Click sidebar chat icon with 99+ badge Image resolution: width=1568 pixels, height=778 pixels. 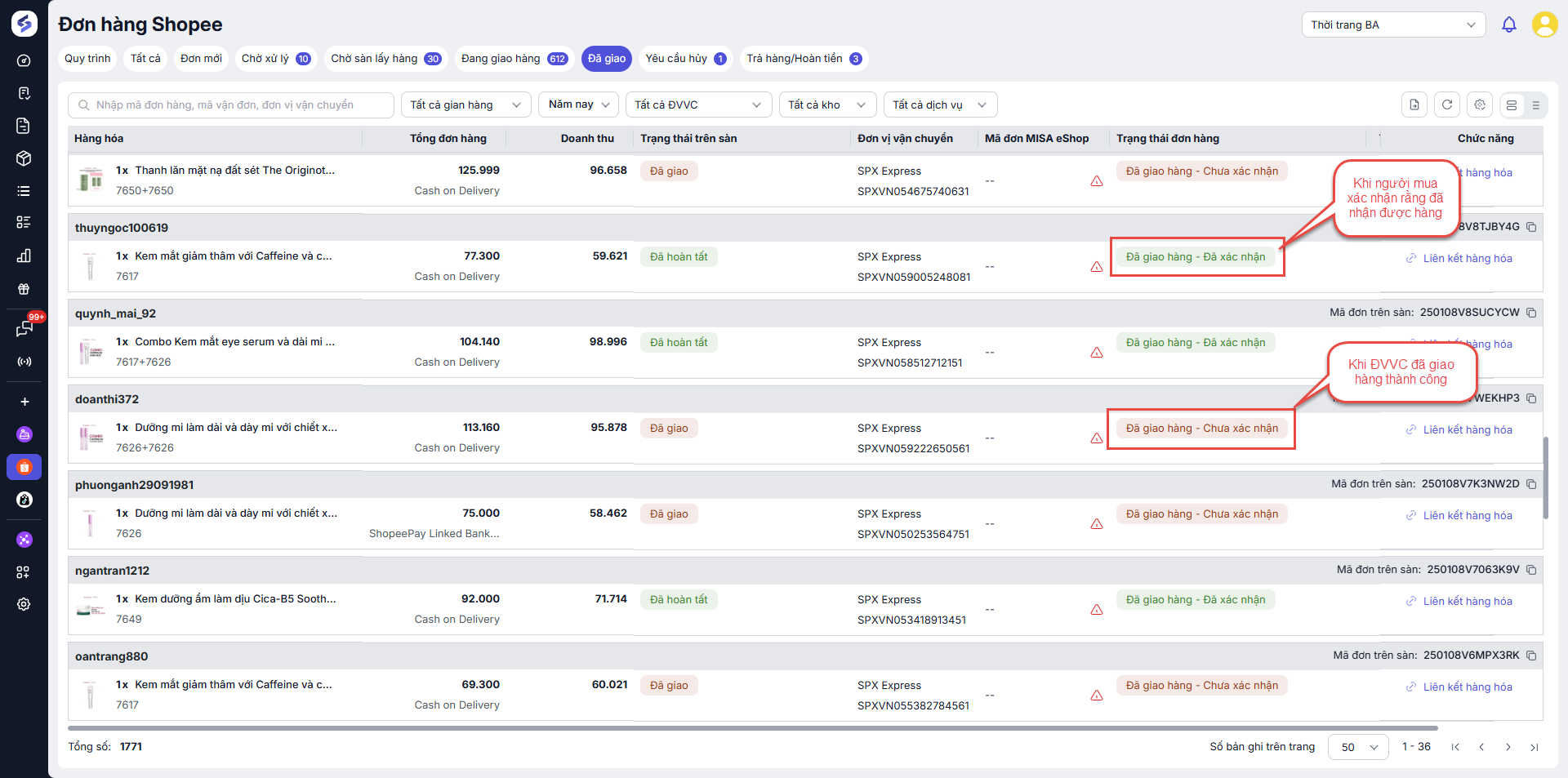tap(24, 328)
